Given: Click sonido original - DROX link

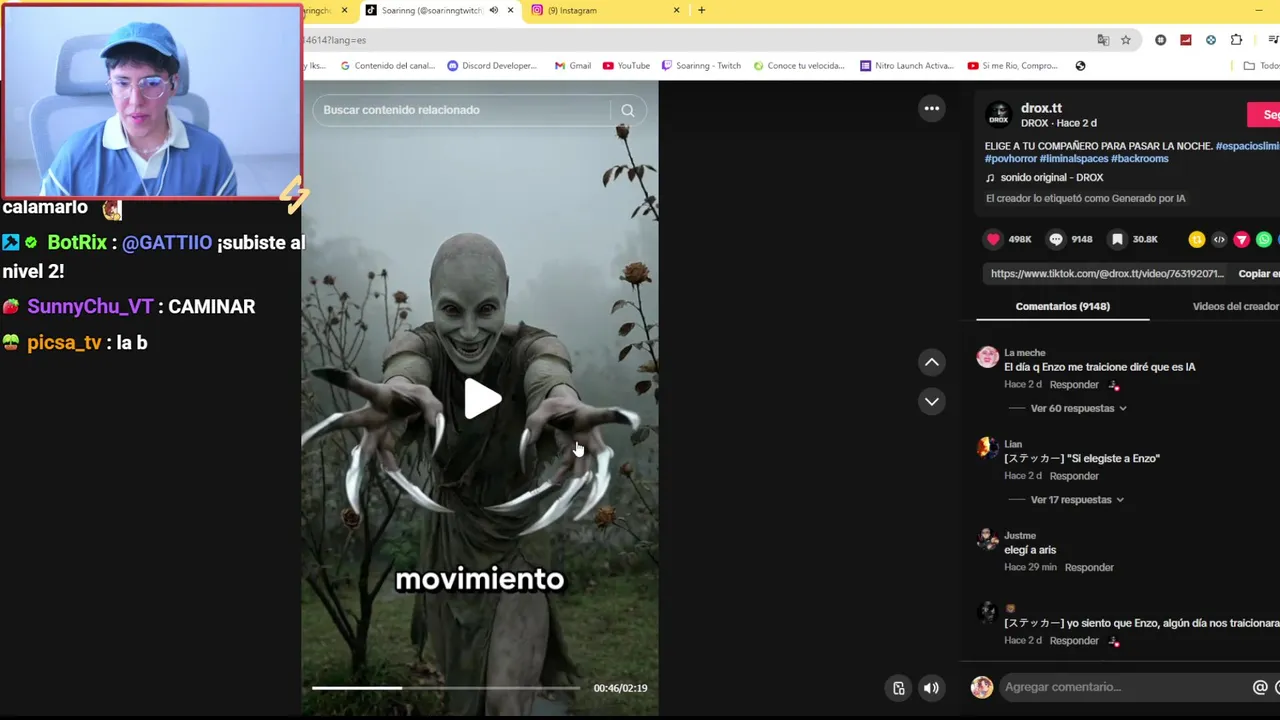Looking at the screenshot, I should (1052, 178).
